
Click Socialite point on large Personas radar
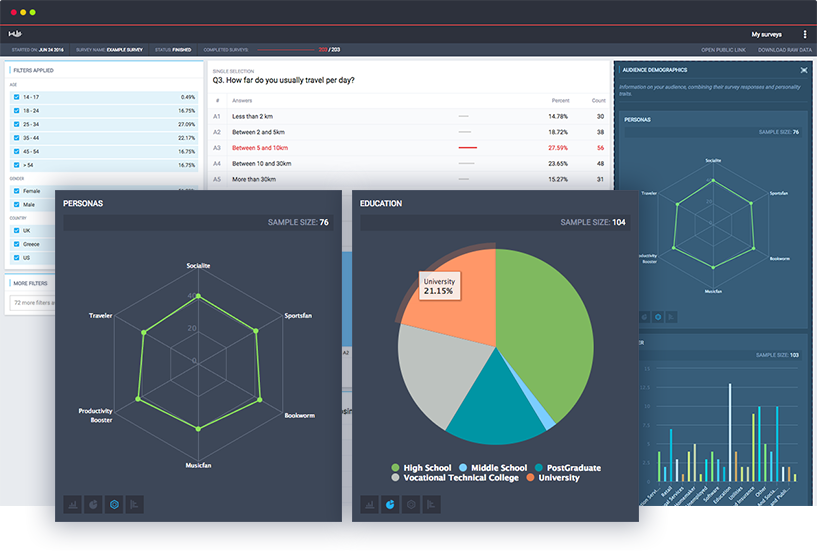(199, 296)
